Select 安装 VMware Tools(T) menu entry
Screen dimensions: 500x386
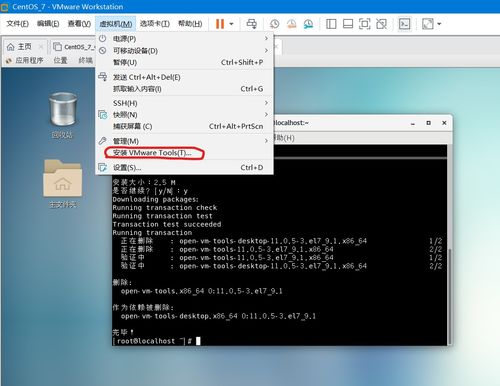[x=152, y=153]
